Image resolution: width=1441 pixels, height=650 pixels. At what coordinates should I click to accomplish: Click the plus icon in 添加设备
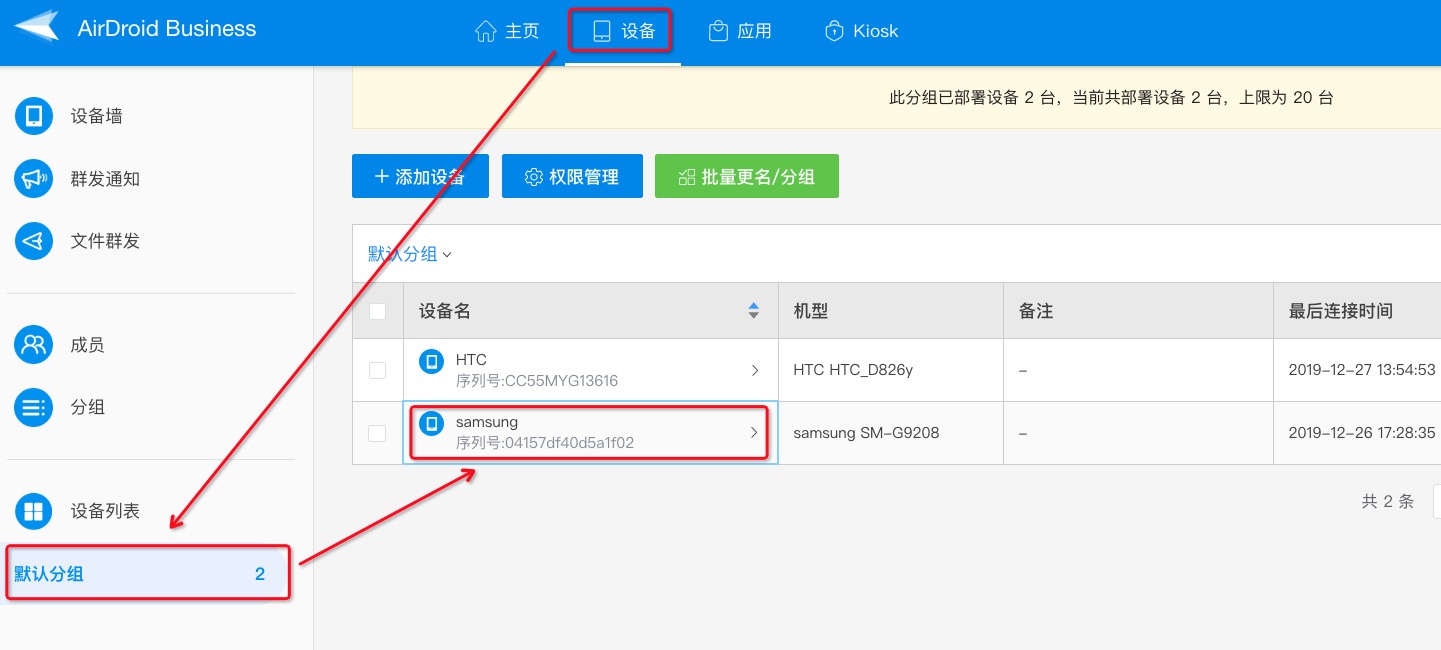click(381, 176)
